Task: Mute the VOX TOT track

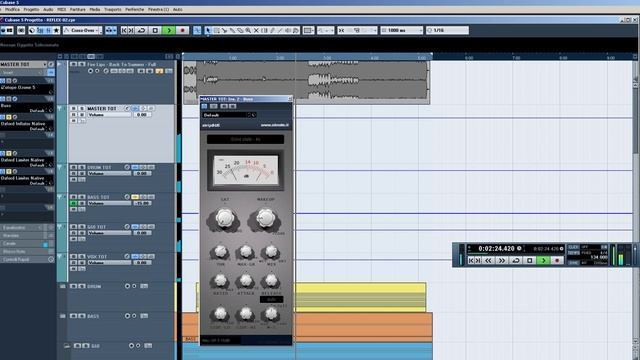Action: (73, 257)
